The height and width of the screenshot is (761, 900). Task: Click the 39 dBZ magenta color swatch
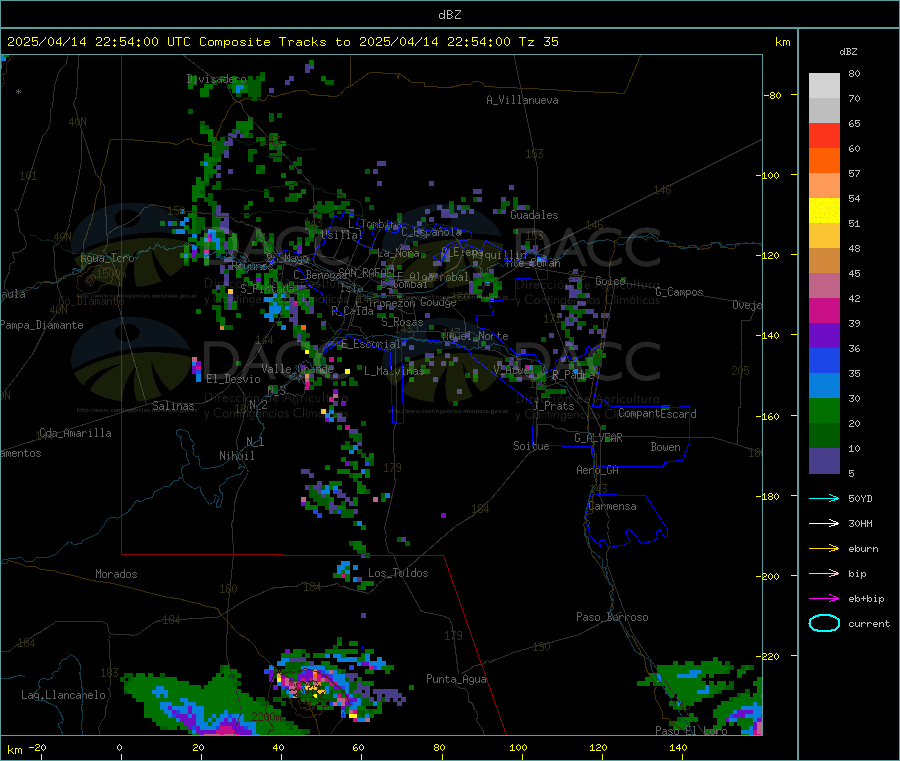[824, 310]
